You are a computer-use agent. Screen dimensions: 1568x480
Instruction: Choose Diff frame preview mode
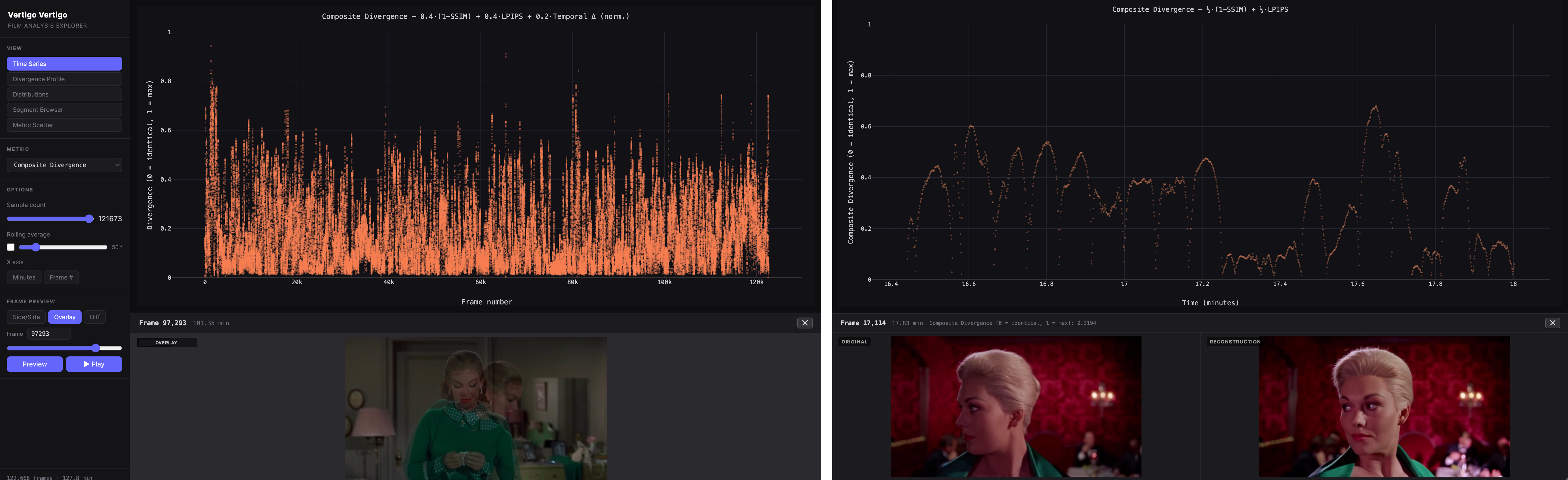click(95, 317)
